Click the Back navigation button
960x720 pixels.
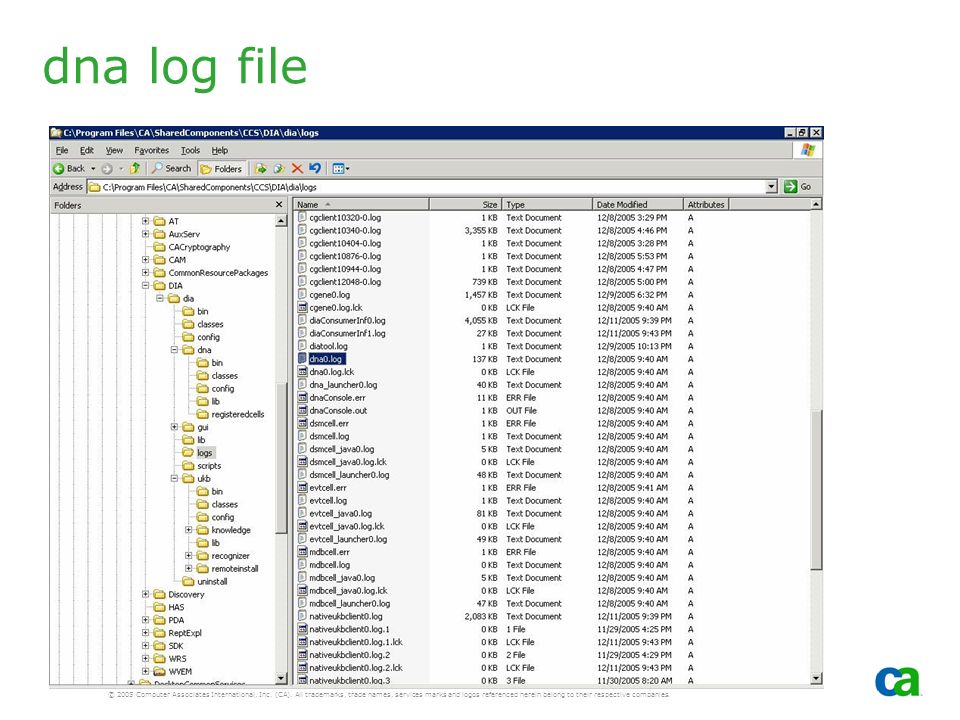pyautogui.click(x=69, y=168)
